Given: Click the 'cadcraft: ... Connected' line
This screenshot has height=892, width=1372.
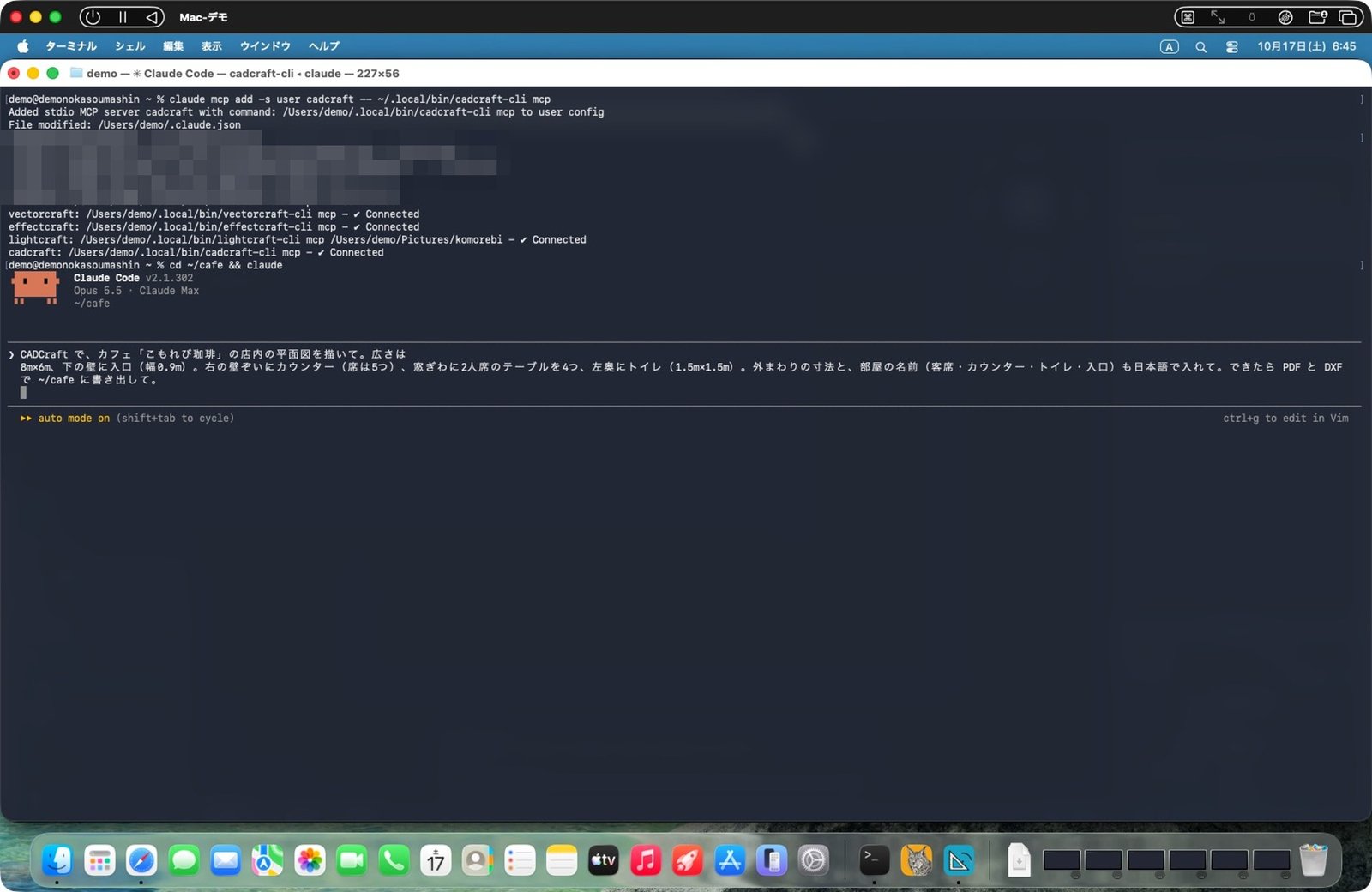Looking at the screenshot, I should click(196, 253).
